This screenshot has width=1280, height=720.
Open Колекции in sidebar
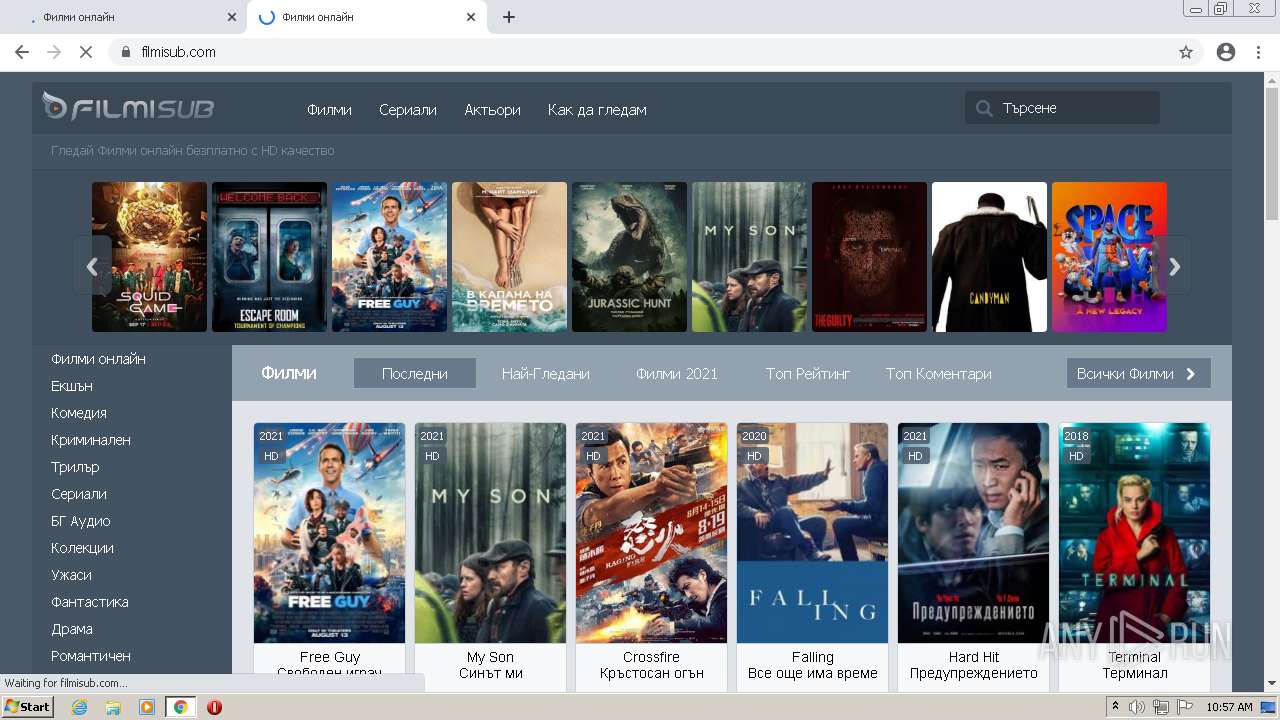[x=82, y=548]
